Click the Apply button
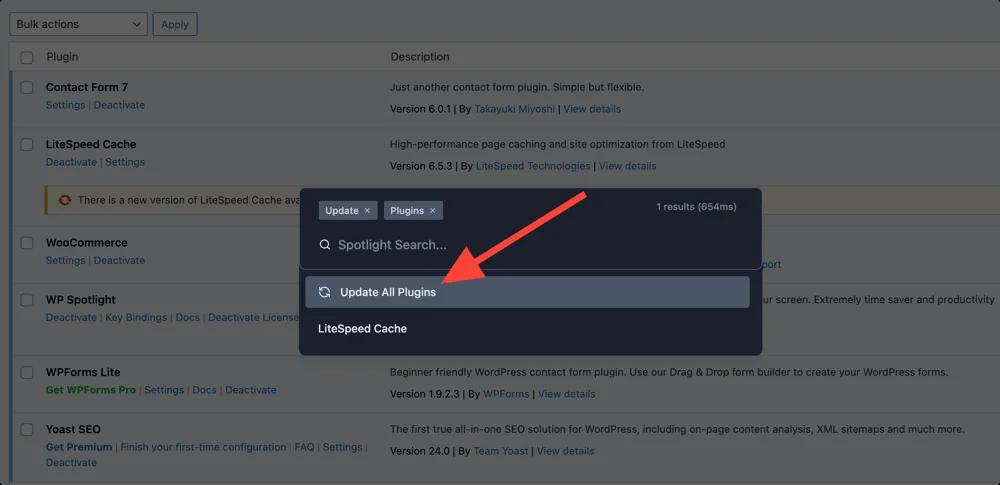 (175, 24)
